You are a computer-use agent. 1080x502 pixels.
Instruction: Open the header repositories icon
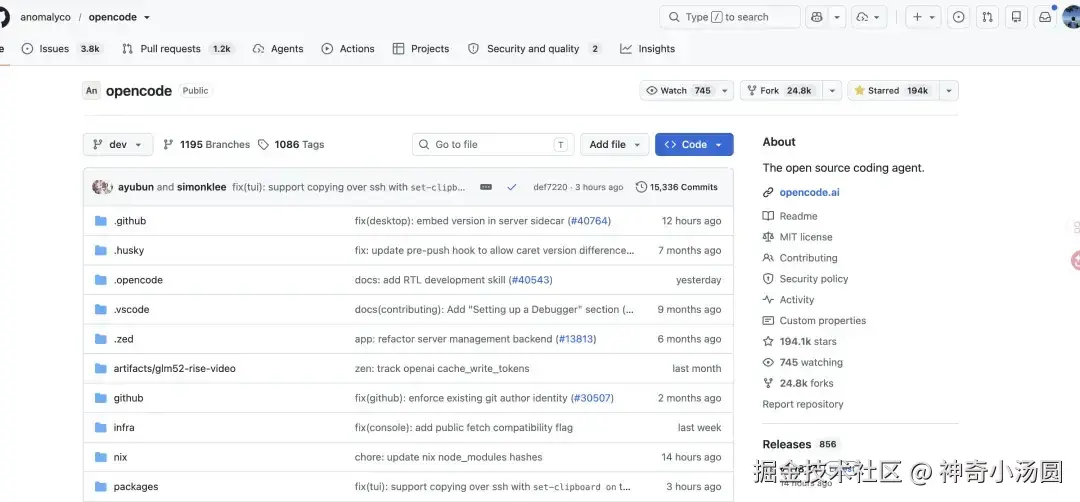(x=1016, y=17)
